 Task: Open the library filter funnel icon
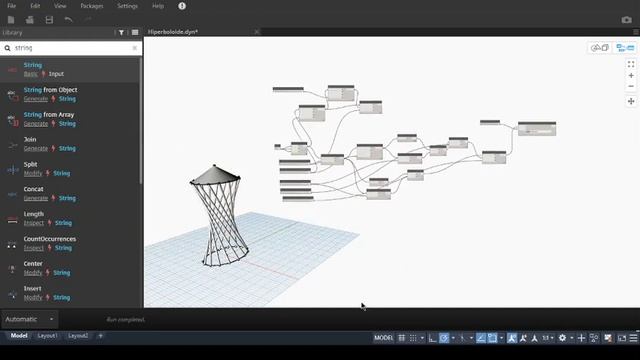point(121,33)
